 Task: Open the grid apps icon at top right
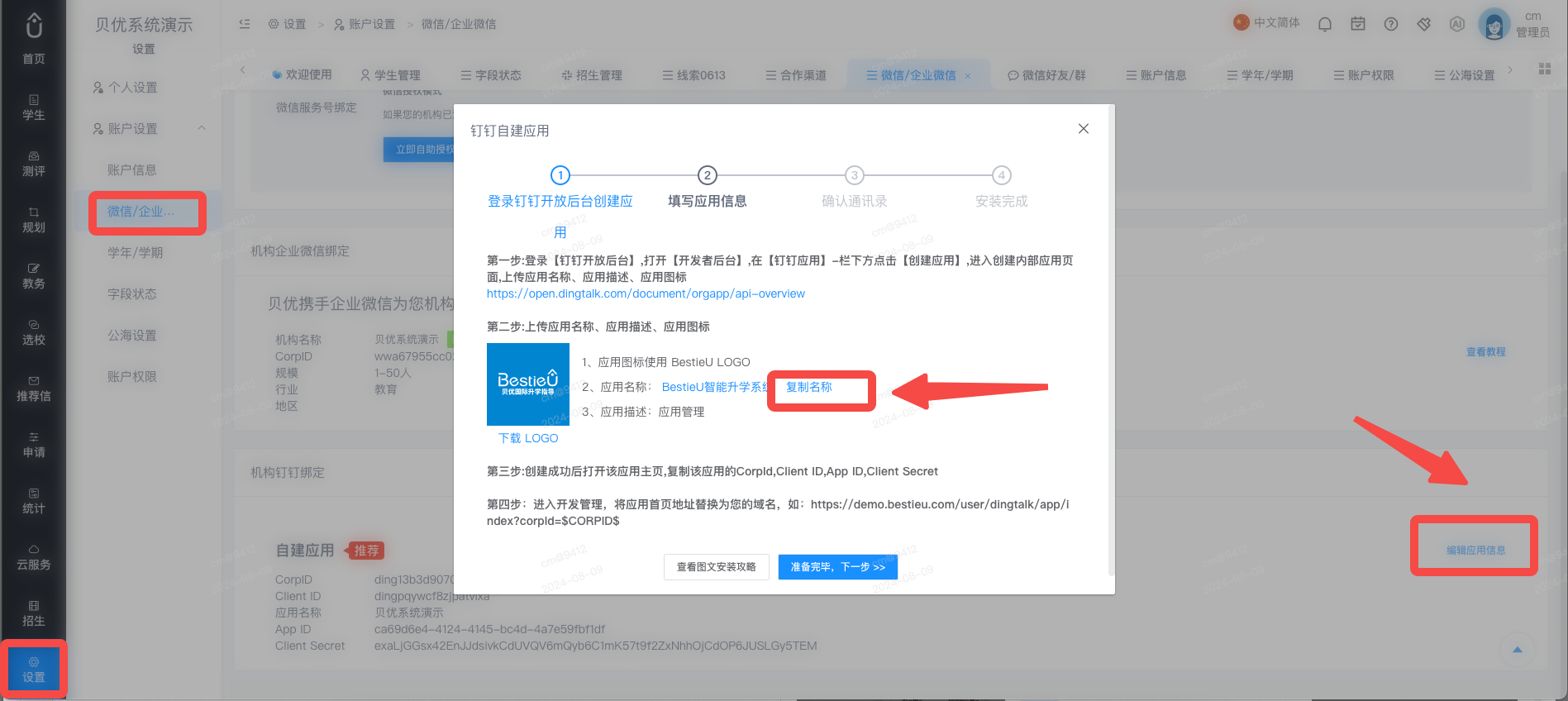[1545, 69]
